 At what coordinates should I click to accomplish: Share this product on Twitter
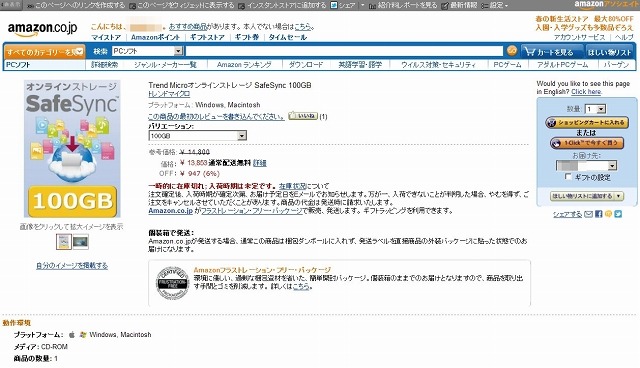coord(618,214)
